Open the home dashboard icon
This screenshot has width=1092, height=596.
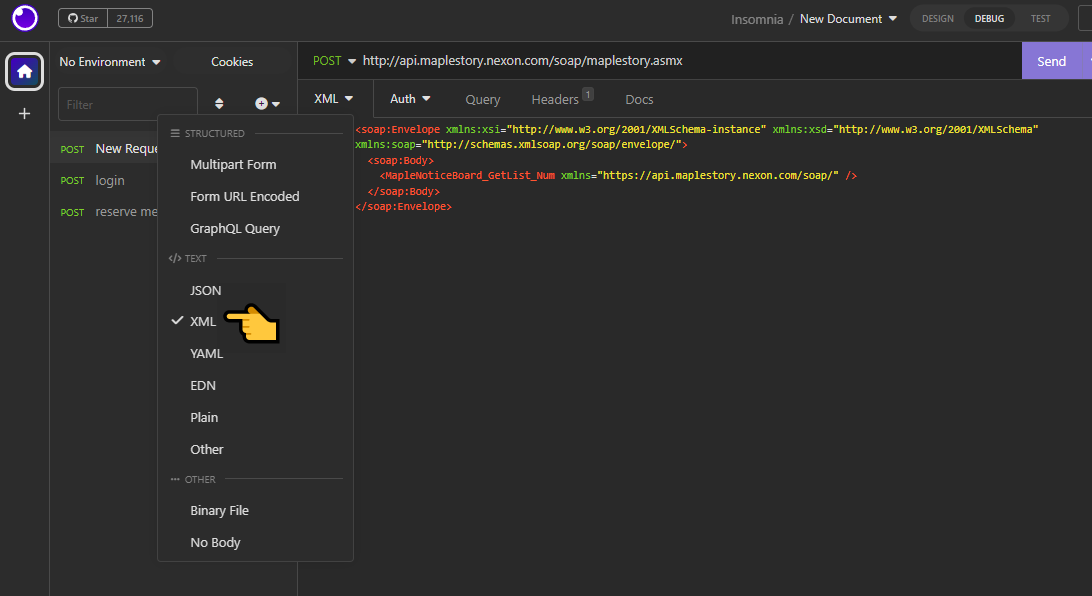(24, 71)
